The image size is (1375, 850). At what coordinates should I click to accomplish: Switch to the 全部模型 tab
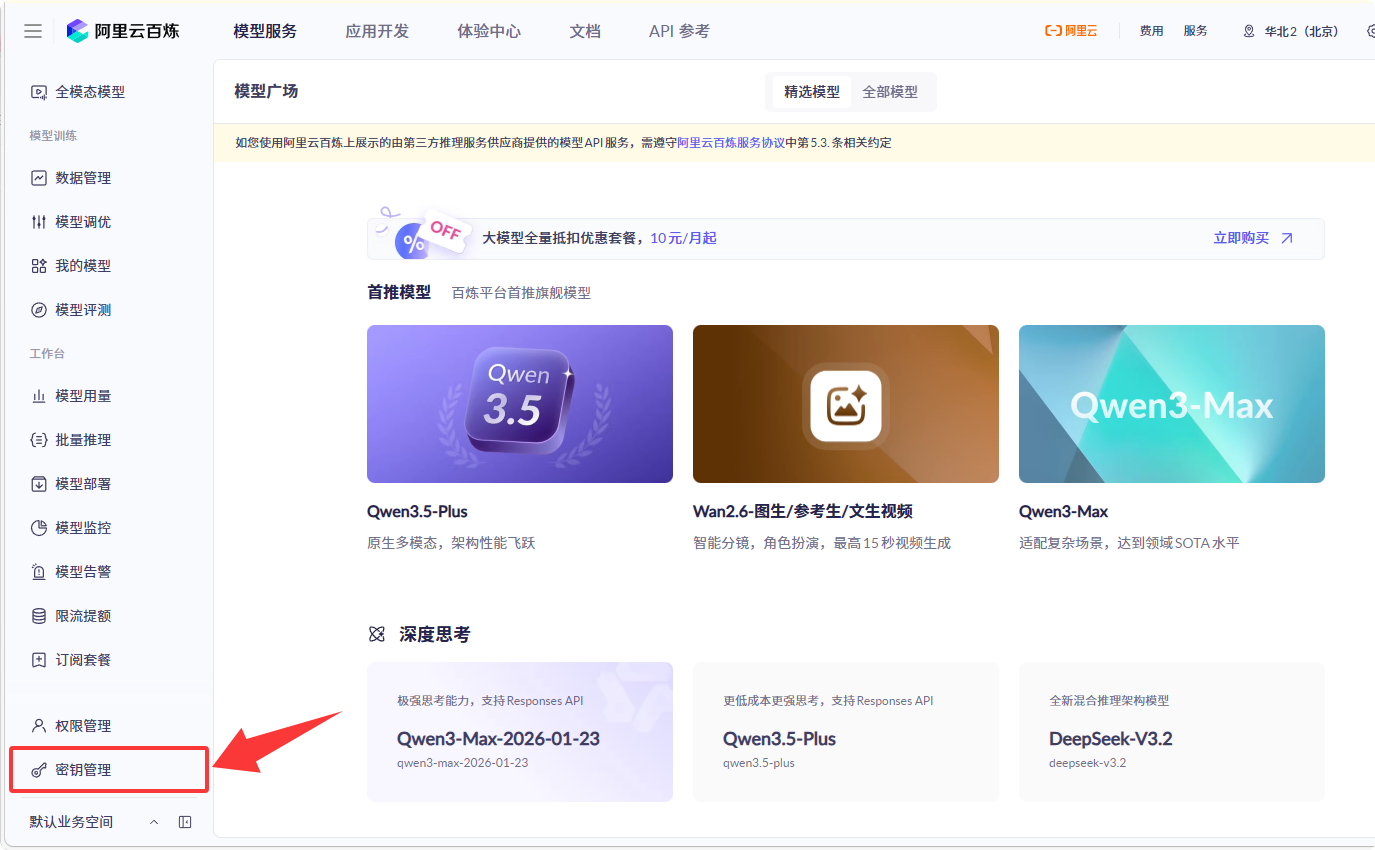889,91
